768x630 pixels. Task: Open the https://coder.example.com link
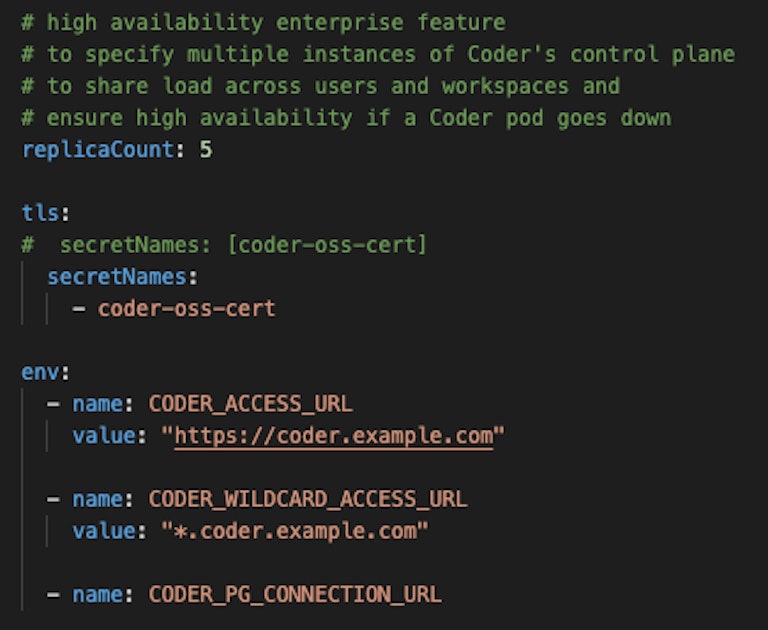coord(334,436)
